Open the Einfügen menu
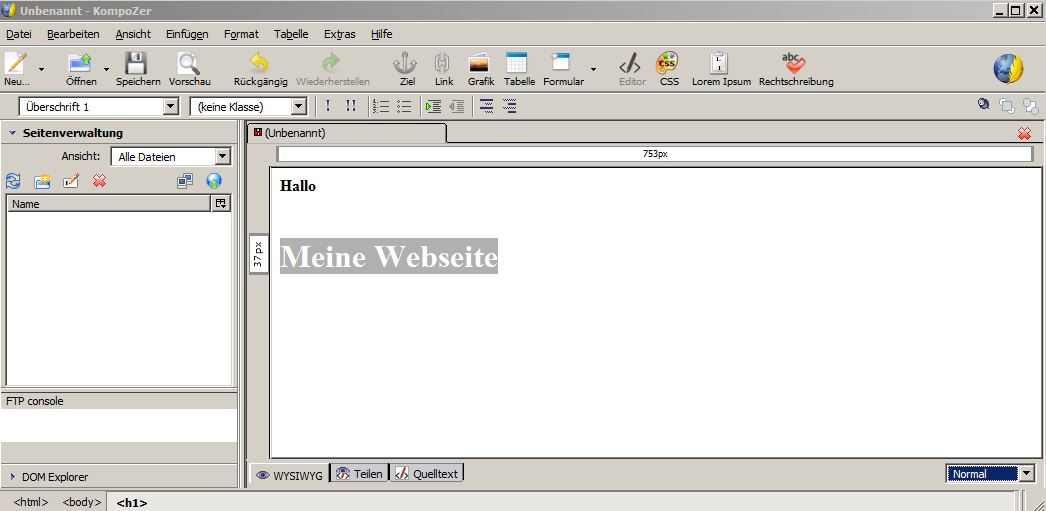This screenshot has width=1046, height=511. click(x=187, y=34)
